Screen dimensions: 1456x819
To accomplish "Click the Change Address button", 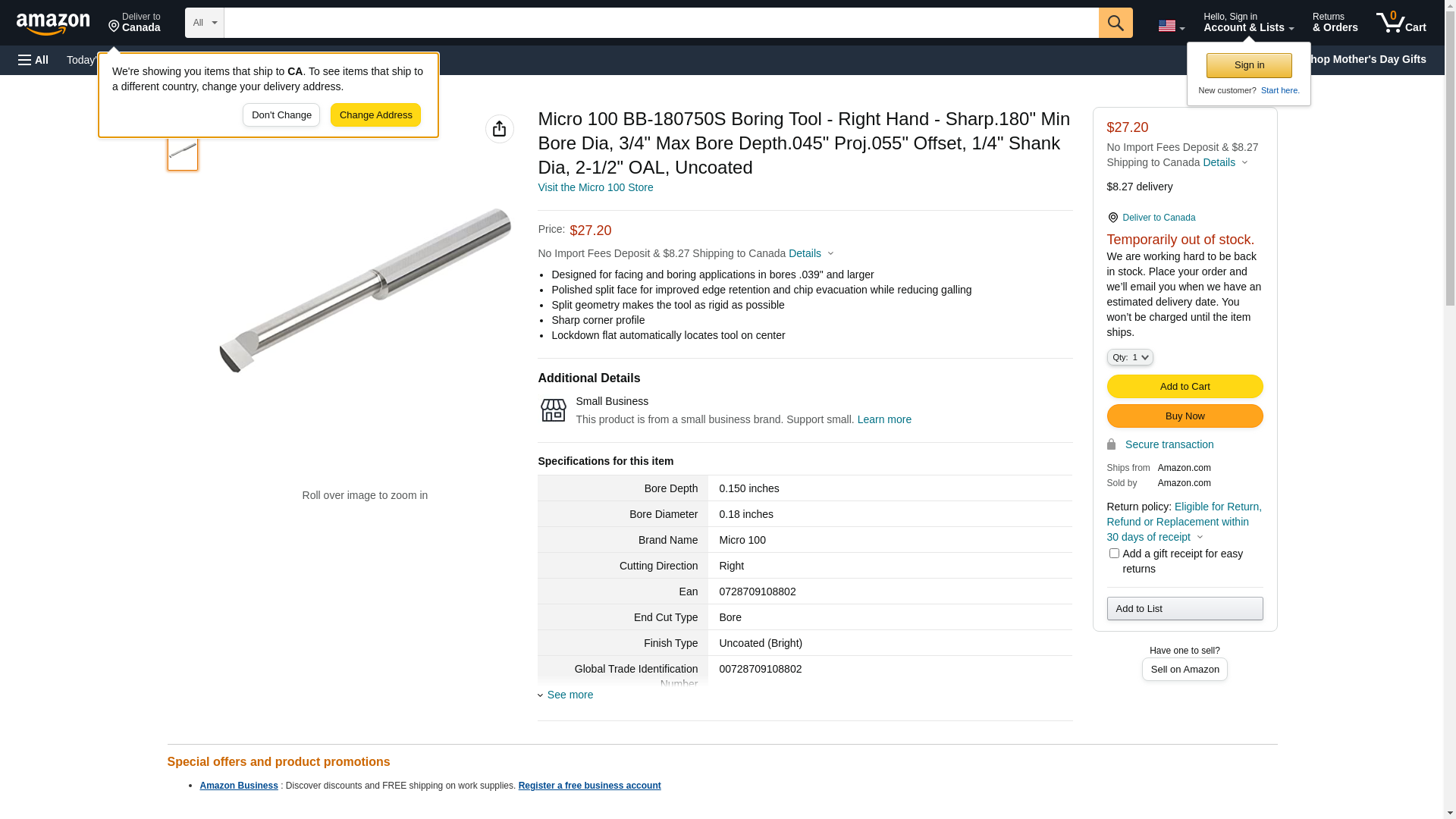I will coord(375,115).
